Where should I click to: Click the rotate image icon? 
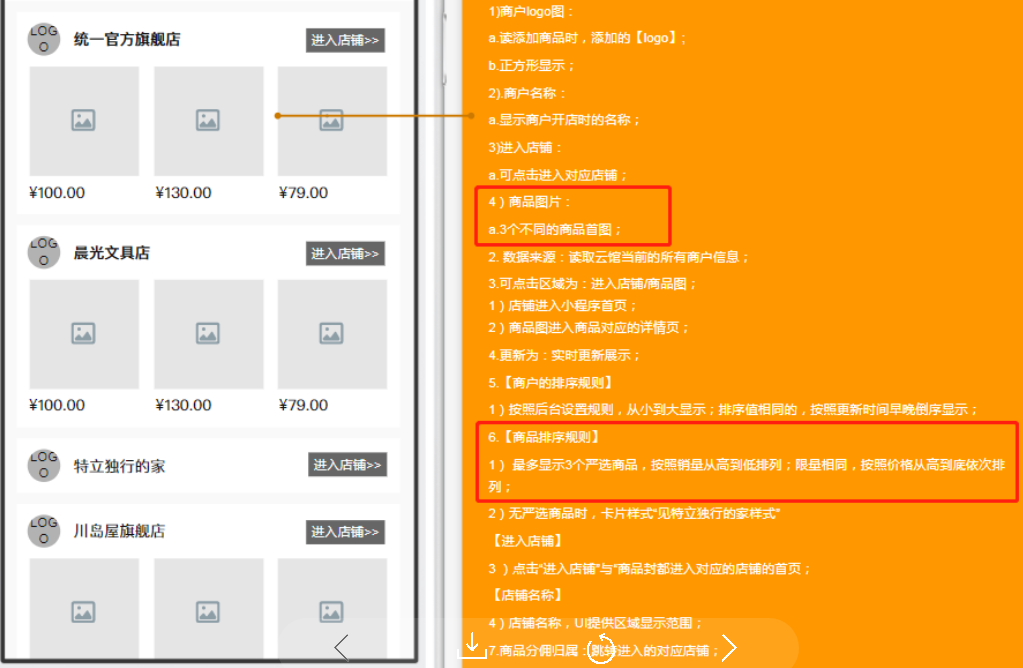pos(603,647)
